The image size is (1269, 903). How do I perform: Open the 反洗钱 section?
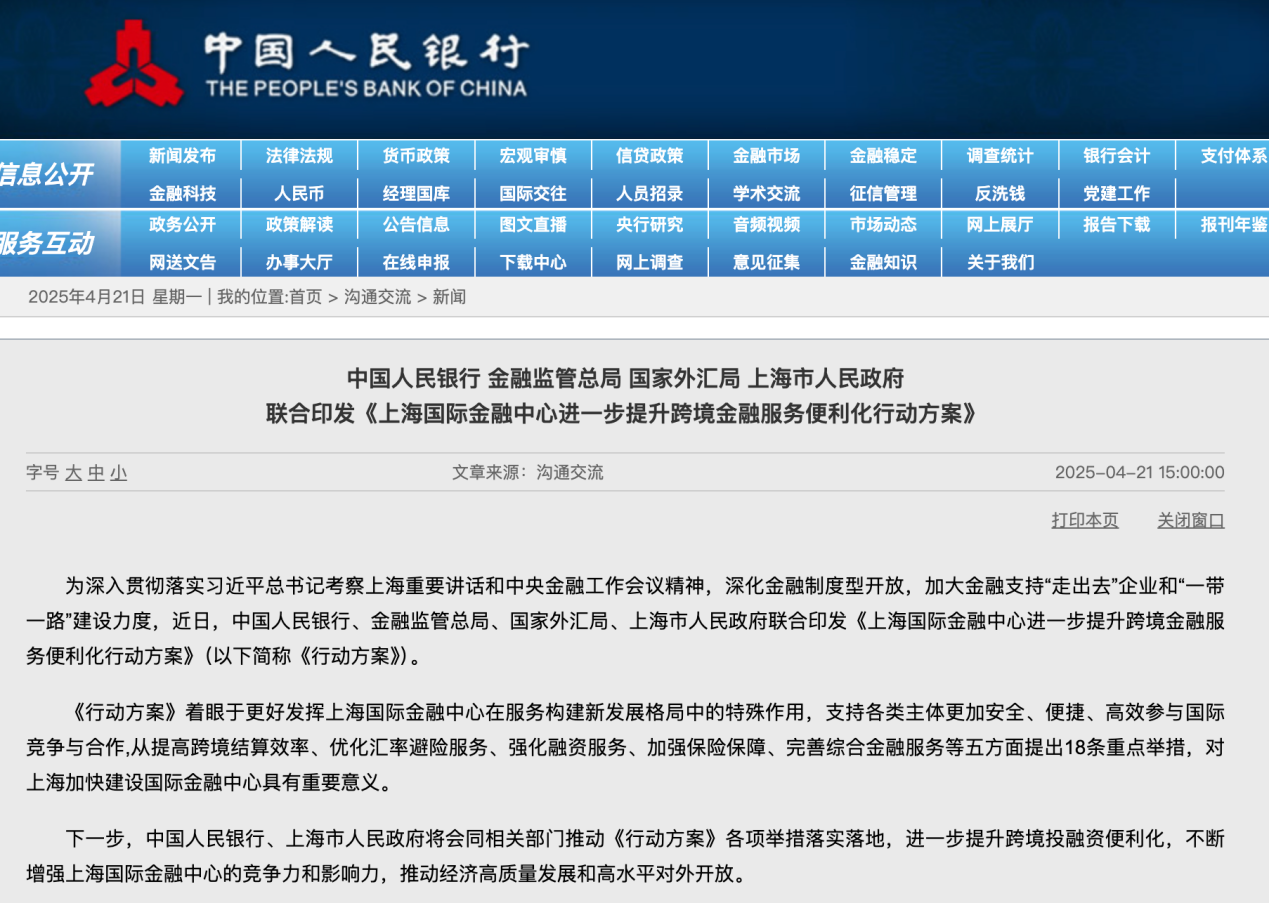tap(1000, 193)
